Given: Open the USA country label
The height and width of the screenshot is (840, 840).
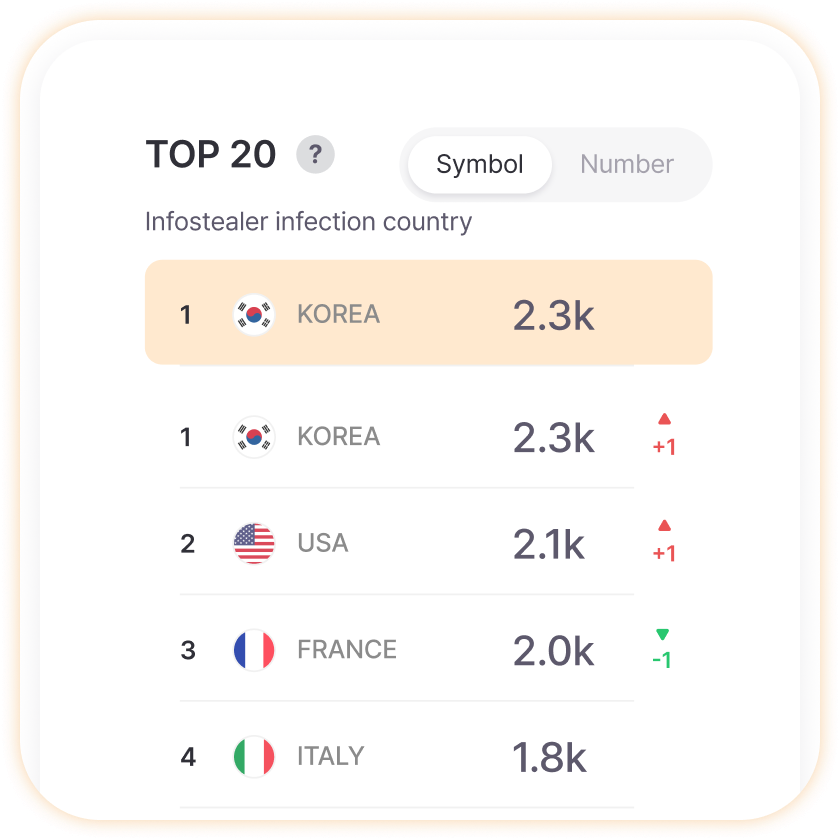Looking at the screenshot, I should [x=323, y=543].
